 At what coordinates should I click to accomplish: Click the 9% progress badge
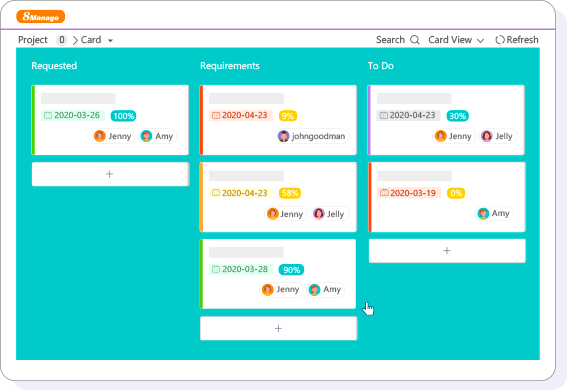tap(287, 116)
